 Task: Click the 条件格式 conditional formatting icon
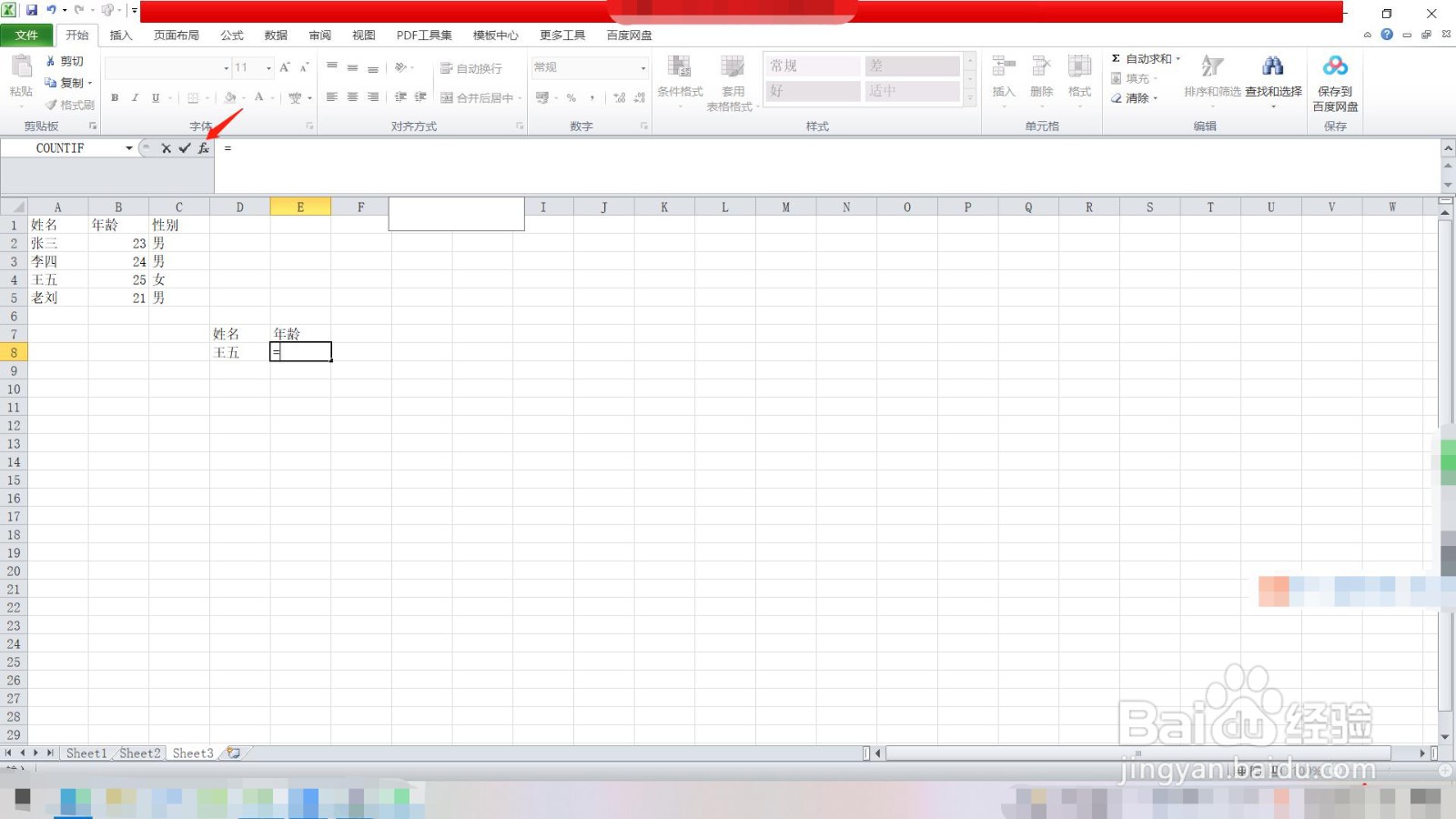pyautogui.click(x=680, y=66)
